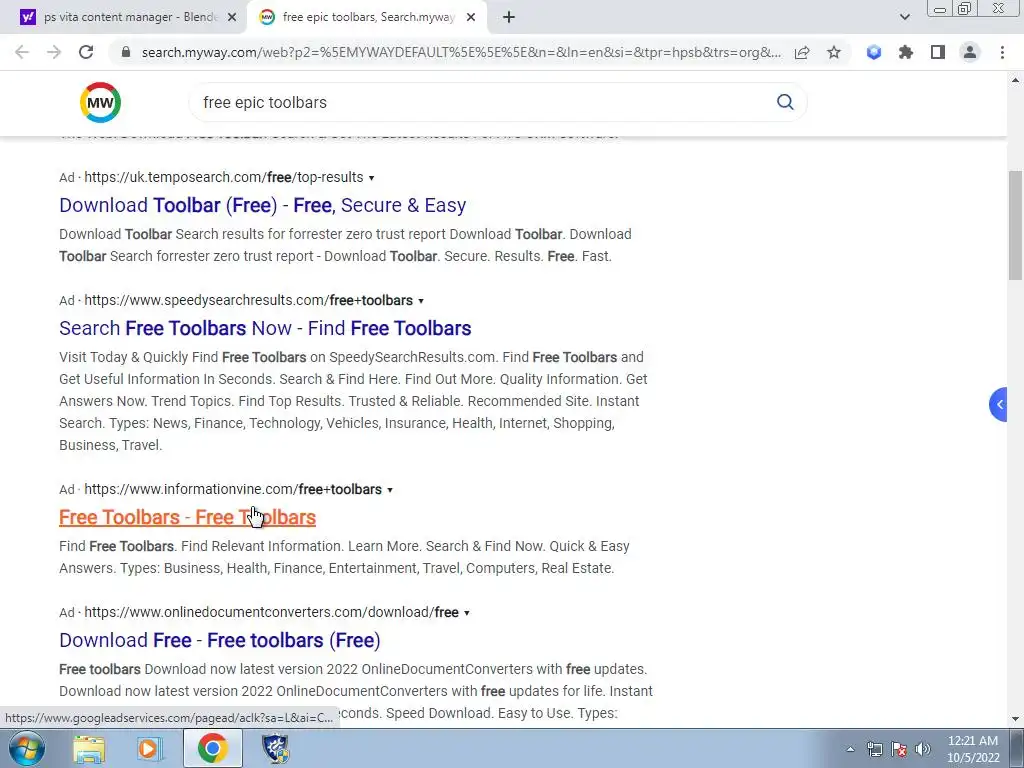The image size is (1024, 768).
Task: Open the network tray icon
Action: click(x=874, y=749)
